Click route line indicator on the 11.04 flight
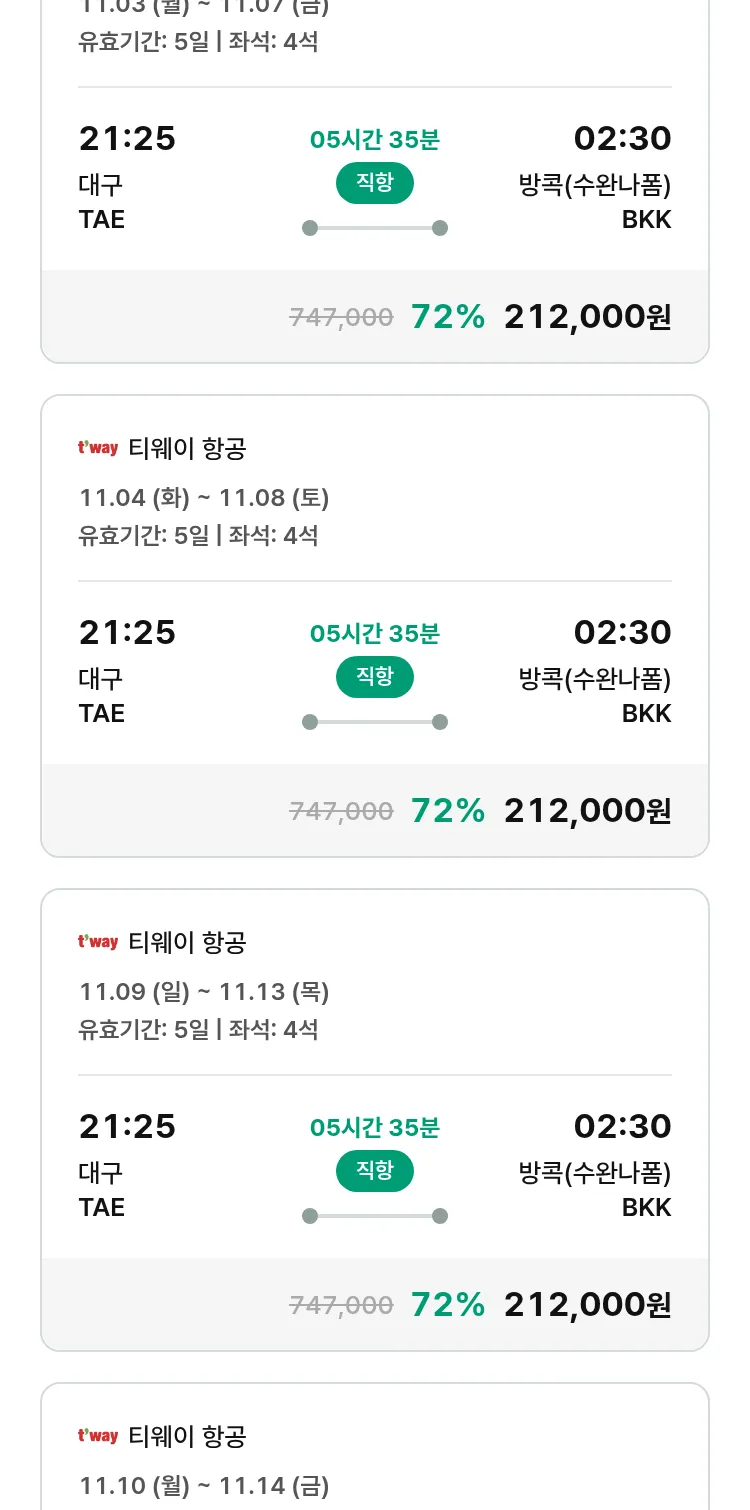Viewport: 750px width, 1510px height. pos(374,722)
